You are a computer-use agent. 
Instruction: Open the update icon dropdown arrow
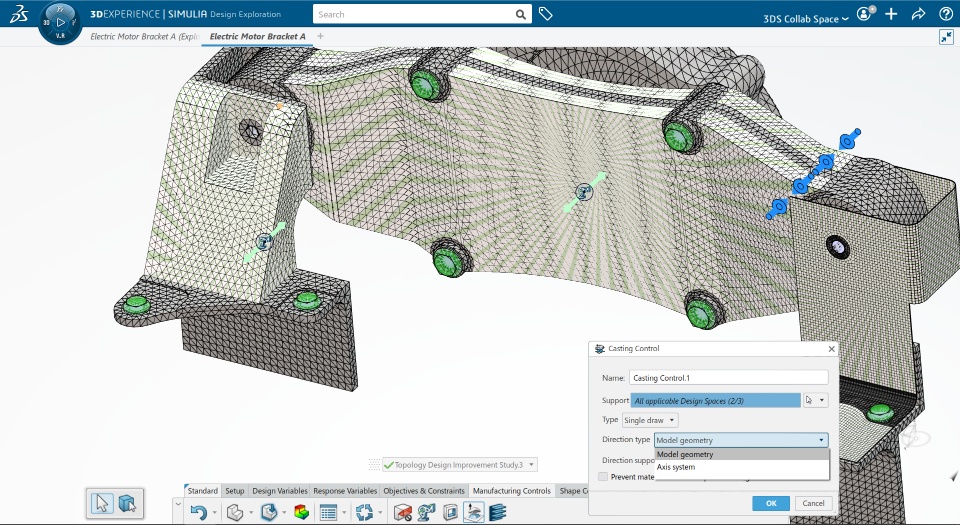(380, 513)
